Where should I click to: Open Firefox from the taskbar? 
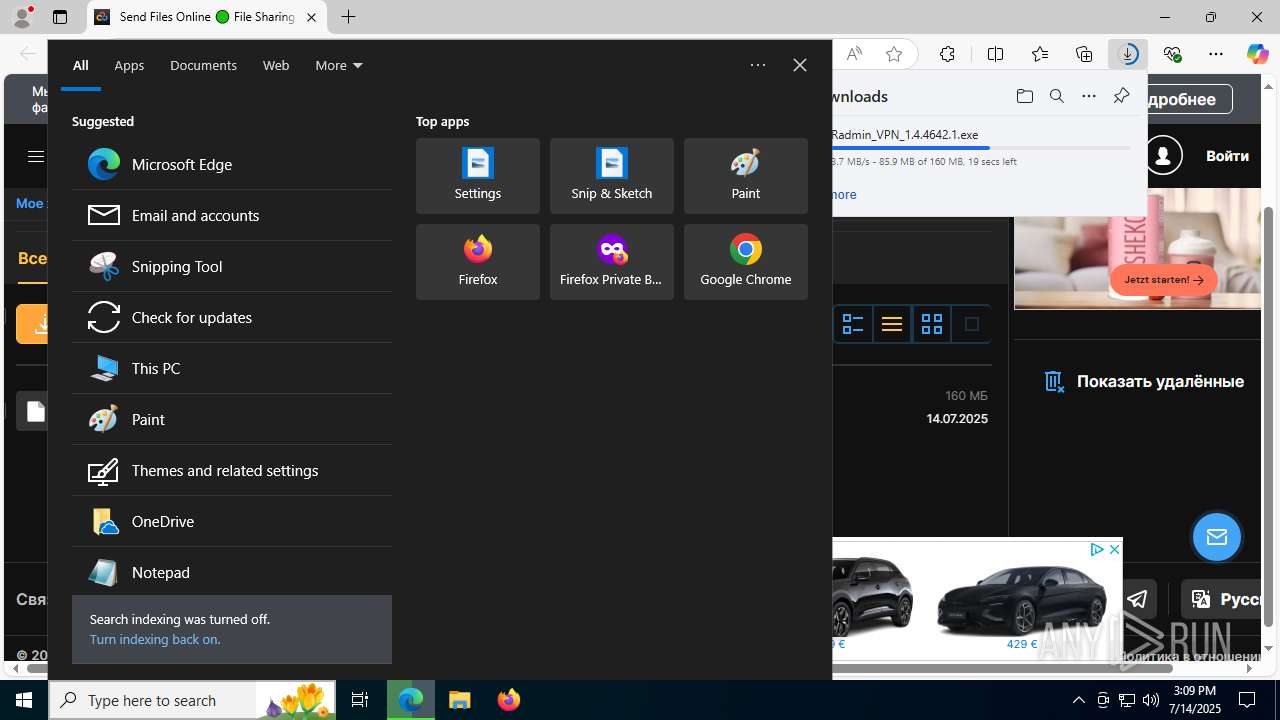coord(509,700)
